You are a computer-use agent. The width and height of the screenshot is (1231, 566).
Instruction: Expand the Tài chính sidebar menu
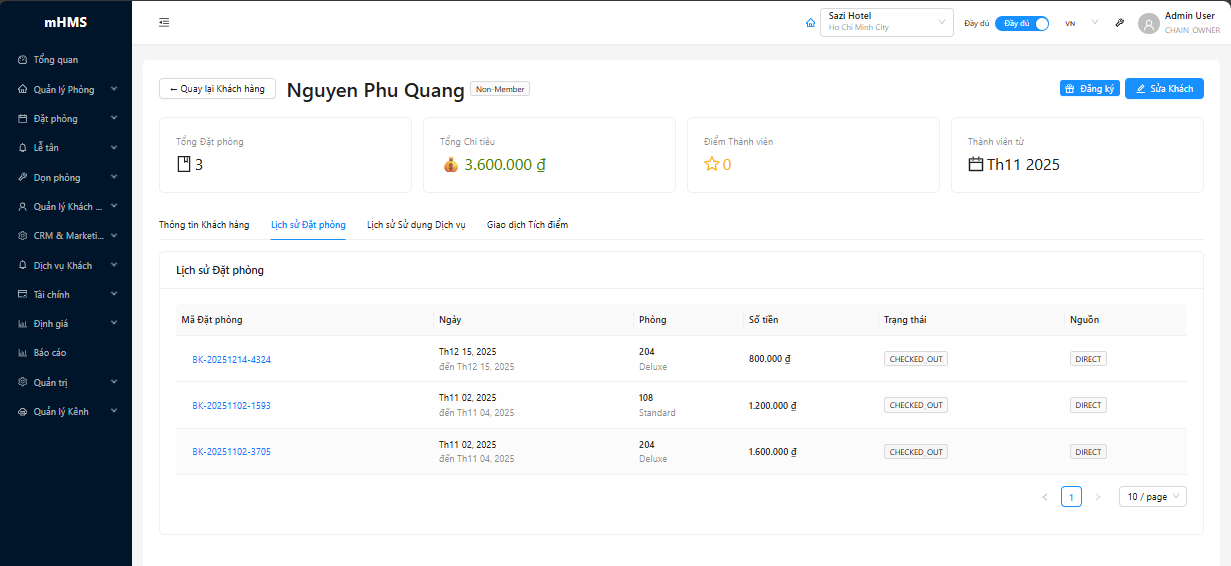point(66,295)
